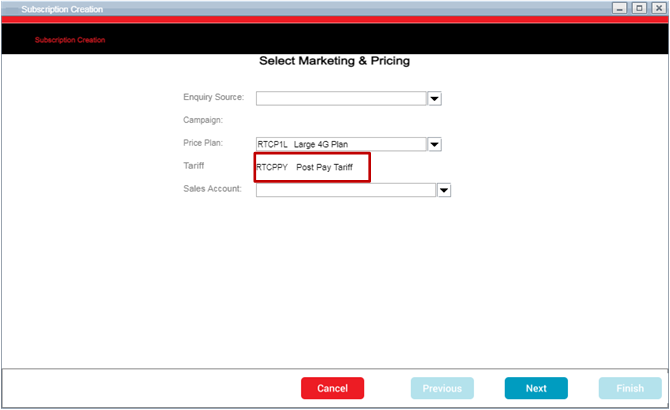Viewport: 670px width, 410px height.
Task: Click the Enquiry Source label
Action: click(x=214, y=97)
